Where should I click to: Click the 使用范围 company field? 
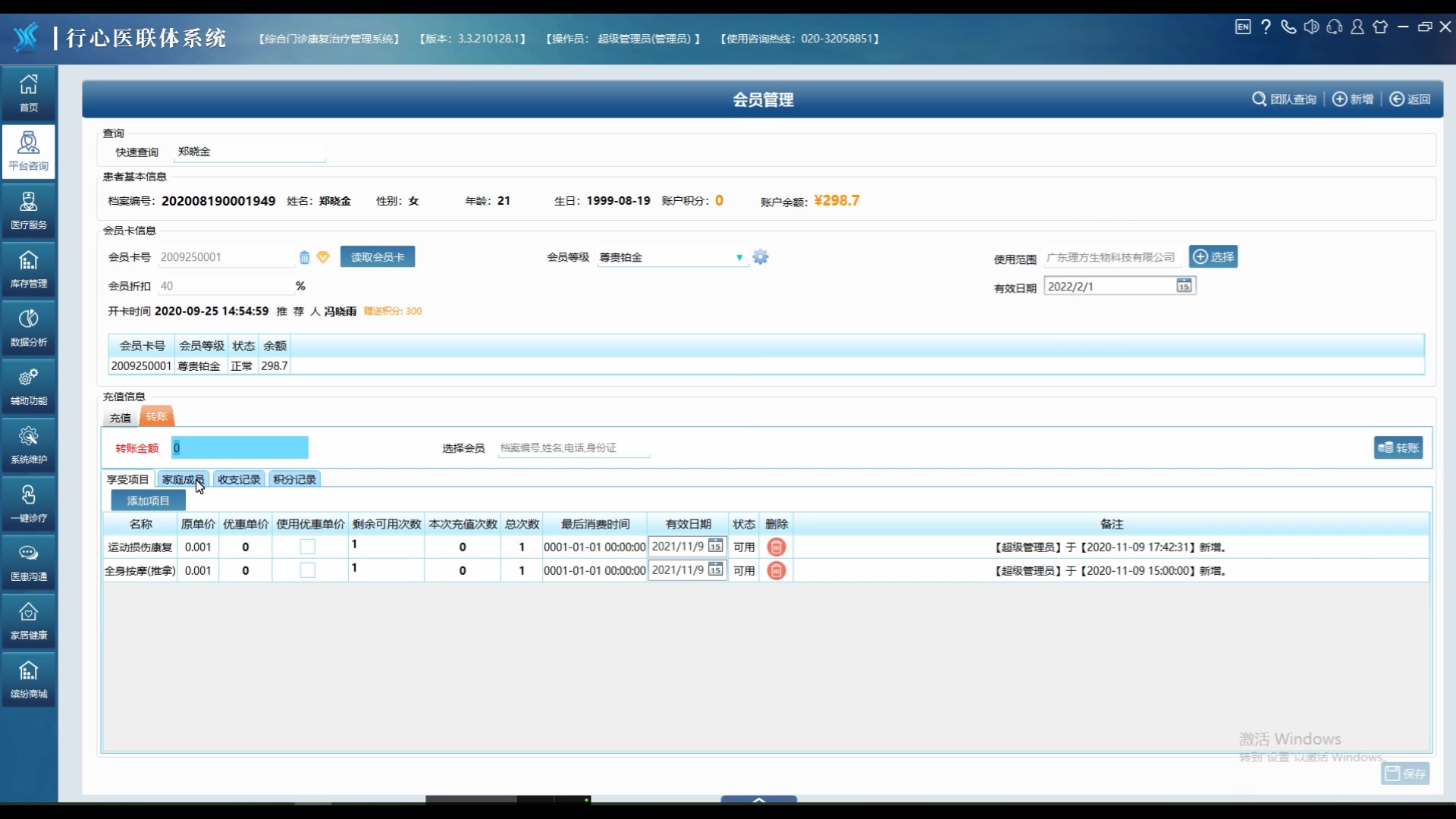click(x=1111, y=258)
